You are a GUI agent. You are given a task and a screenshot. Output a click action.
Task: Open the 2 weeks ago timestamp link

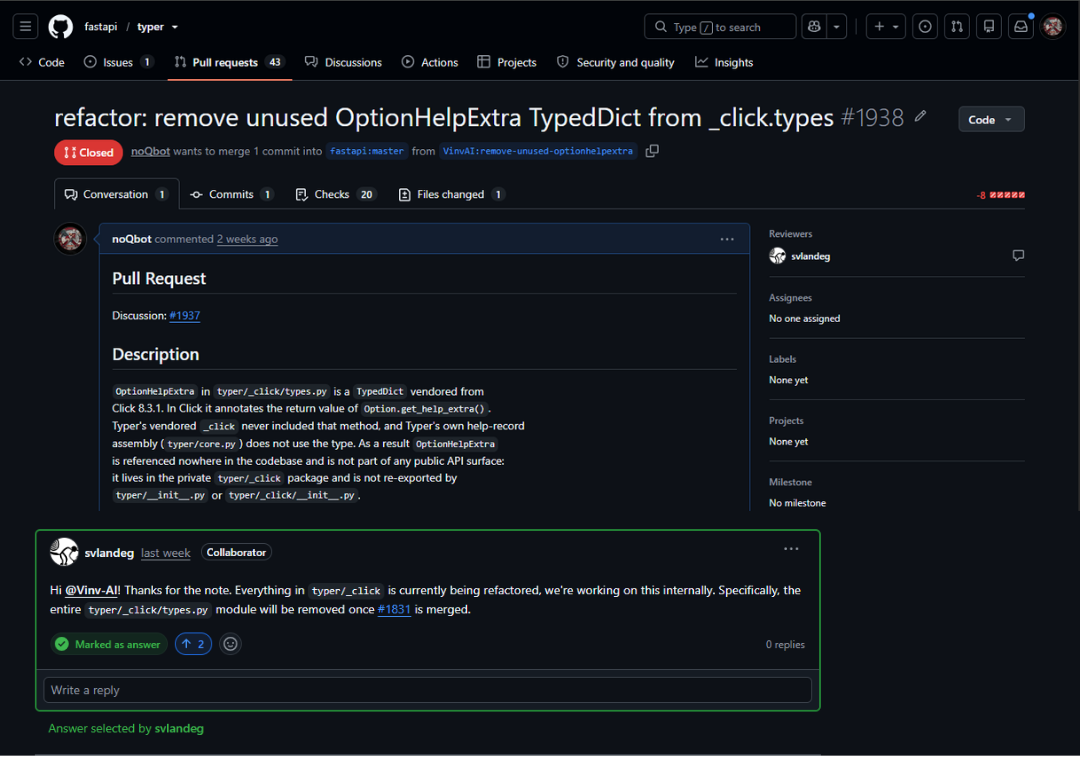247,239
